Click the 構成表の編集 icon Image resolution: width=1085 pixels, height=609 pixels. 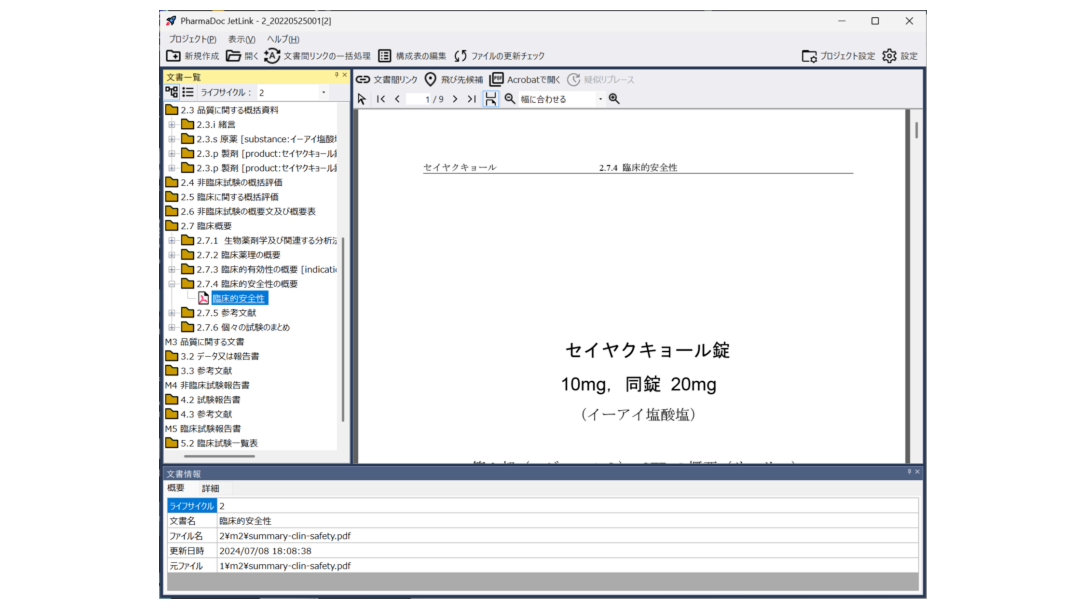pyautogui.click(x=385, y=56)
